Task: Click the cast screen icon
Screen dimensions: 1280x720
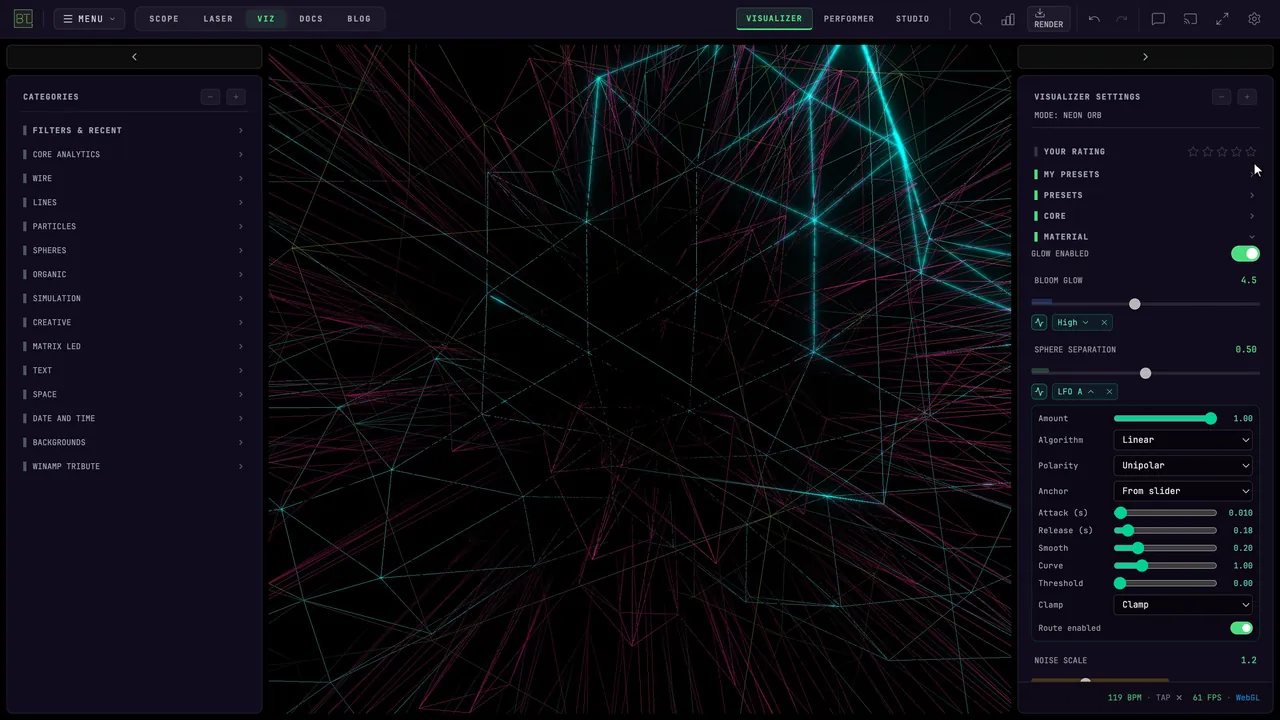Action: pyautogui.click(x=1190, y=19)
